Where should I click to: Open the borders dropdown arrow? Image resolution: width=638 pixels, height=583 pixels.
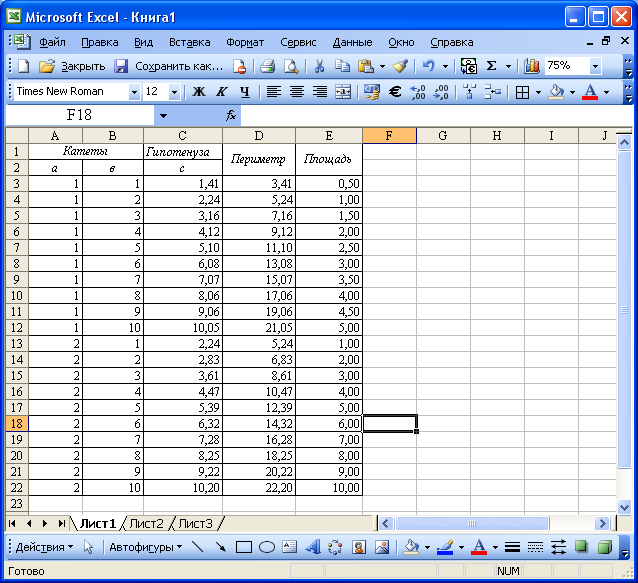pyautogui.click(x=538, y=92)
